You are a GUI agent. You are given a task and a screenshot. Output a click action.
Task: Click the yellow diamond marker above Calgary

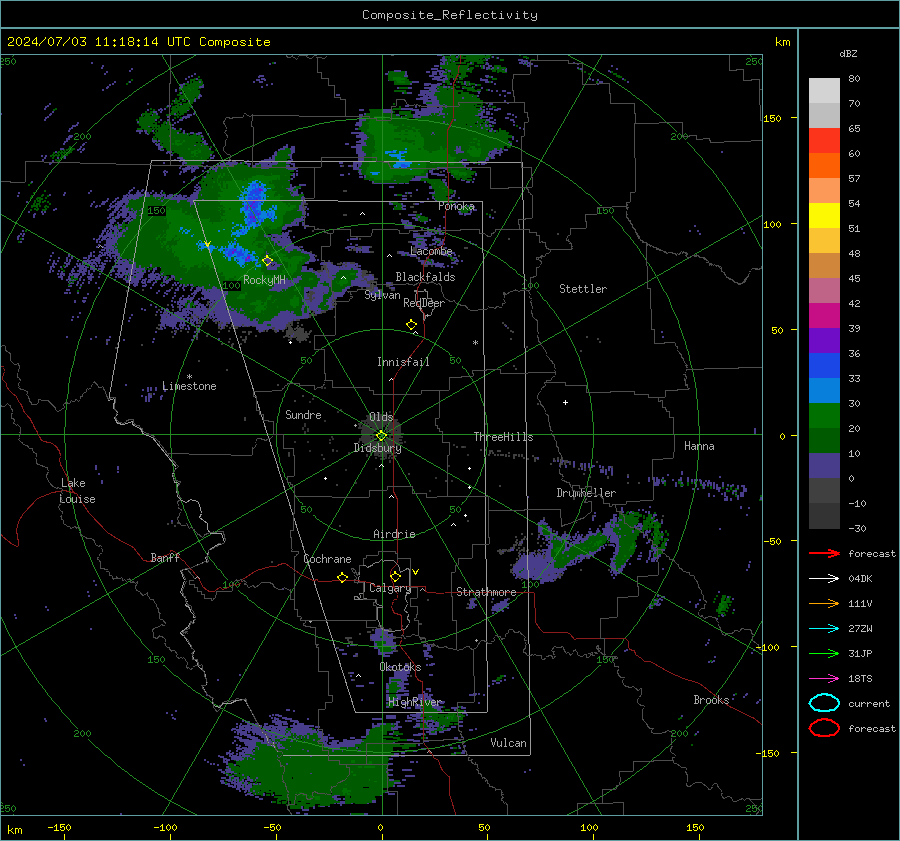coord(395,576)
